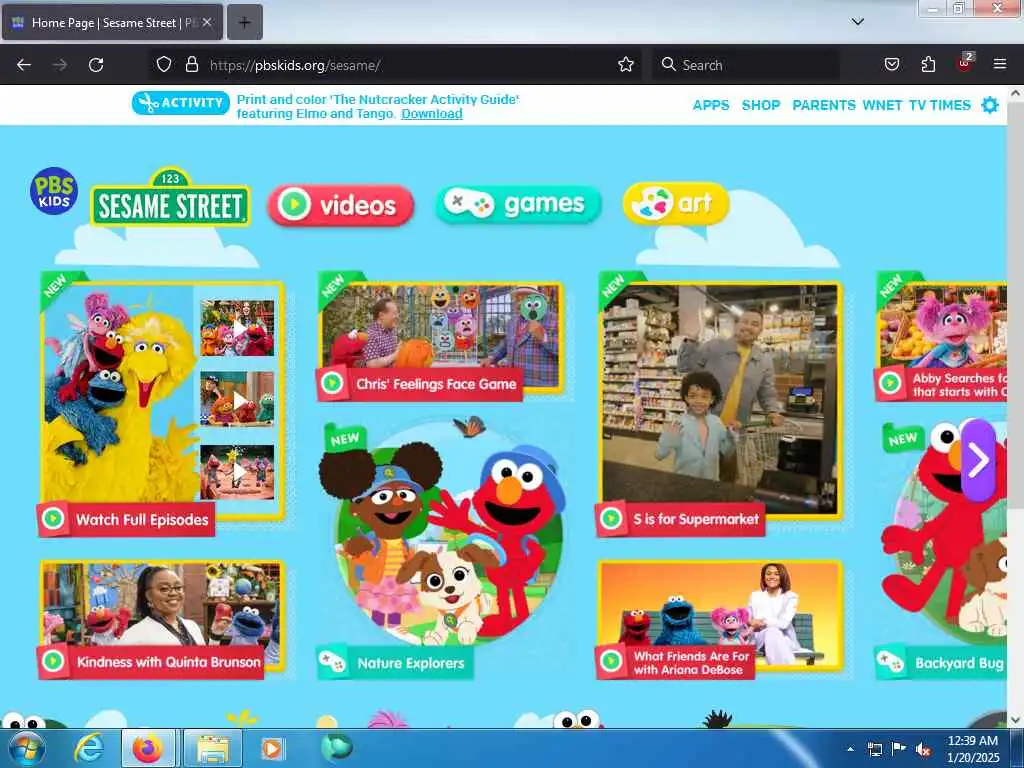Open WNET in the top navigation

[x=882, y=105]
